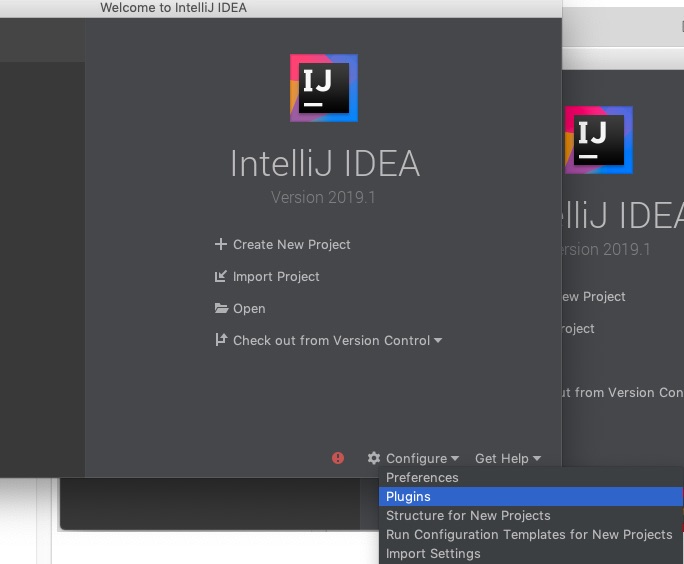Click the Open link in front window

[x=249, y=308]
